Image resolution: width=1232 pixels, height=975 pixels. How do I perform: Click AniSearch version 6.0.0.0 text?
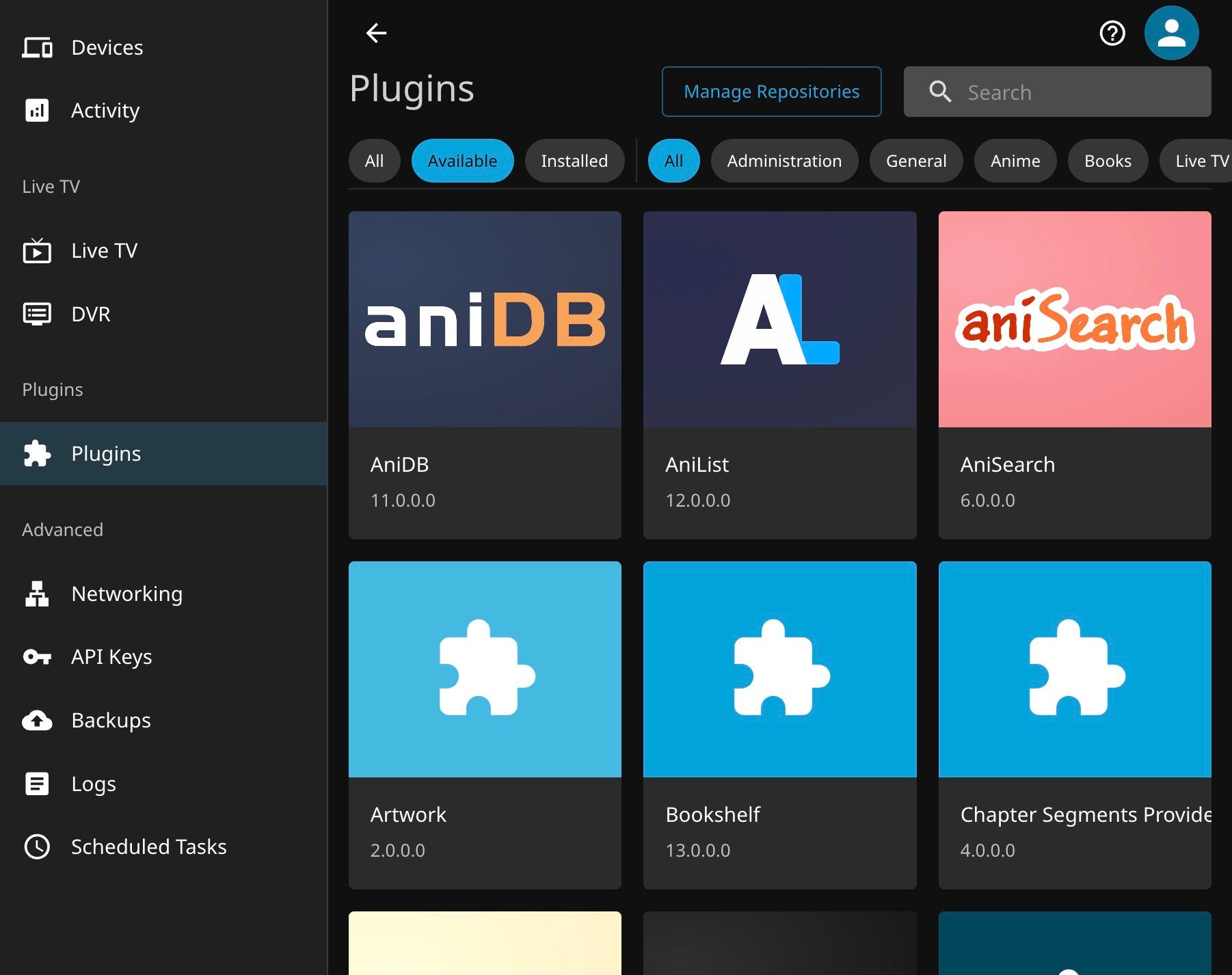987,500
